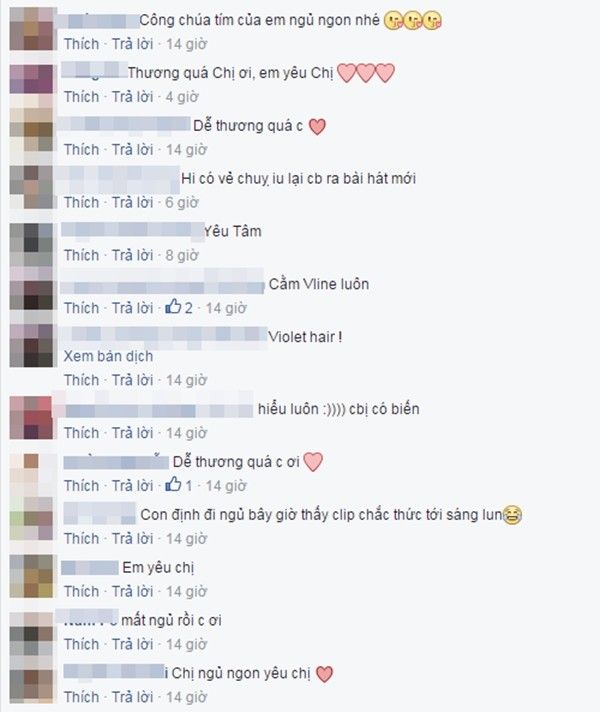Like the 'hiểu luôn :))))' comment

[x=81, y=433]
